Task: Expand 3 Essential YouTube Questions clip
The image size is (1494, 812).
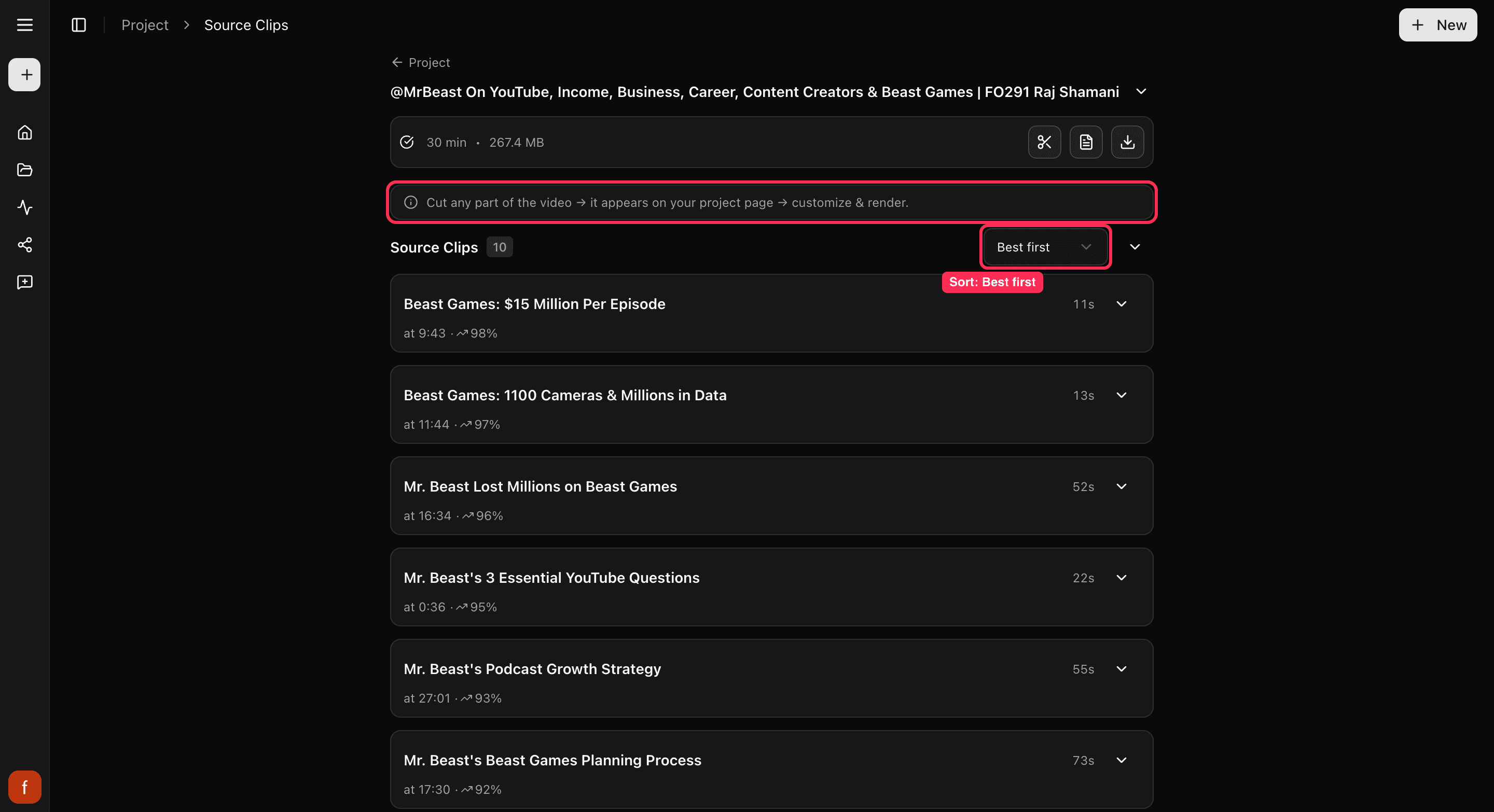Action: [1122, 578]
